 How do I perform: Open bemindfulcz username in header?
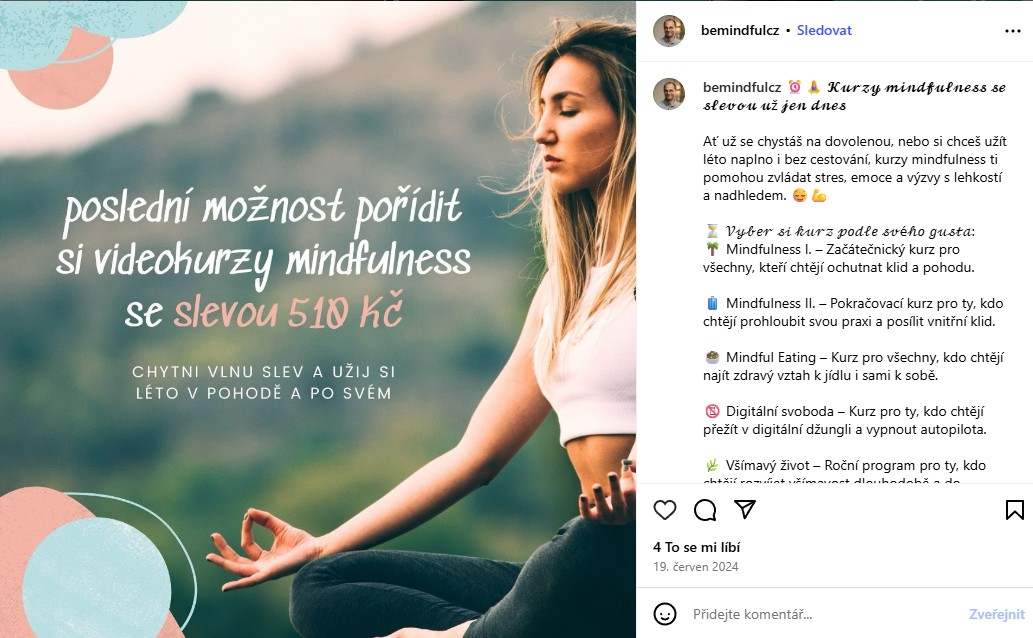point(740,30)
